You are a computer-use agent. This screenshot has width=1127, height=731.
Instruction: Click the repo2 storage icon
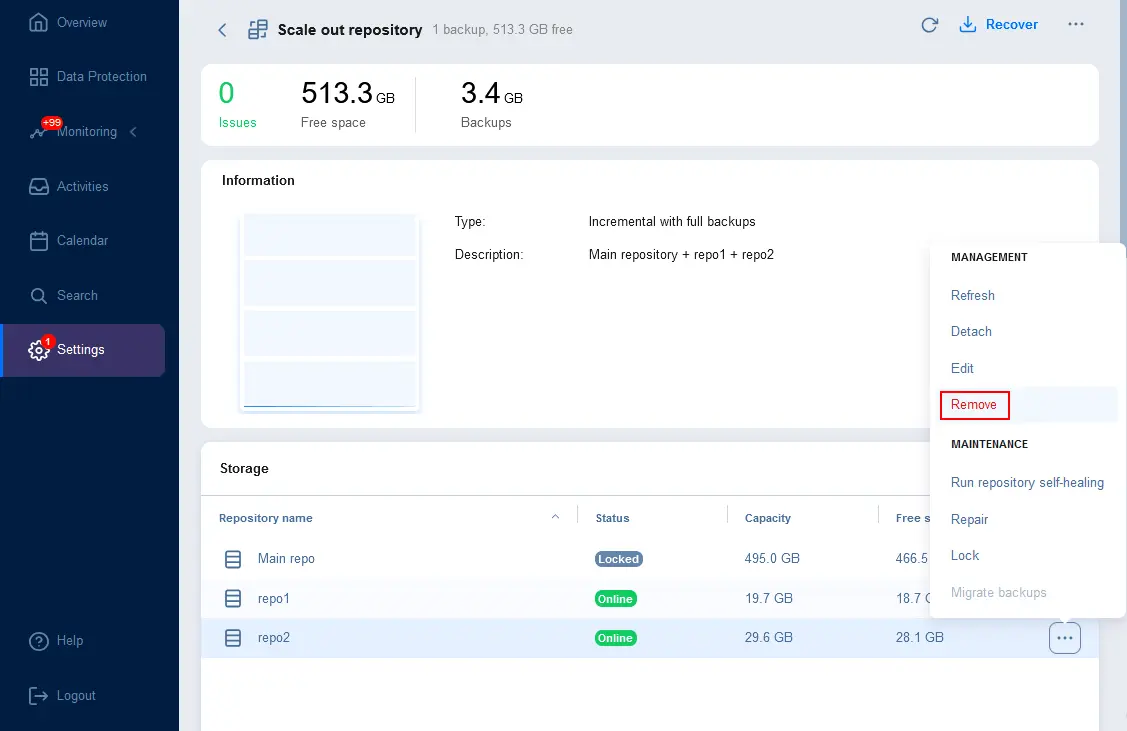(233, 638)
